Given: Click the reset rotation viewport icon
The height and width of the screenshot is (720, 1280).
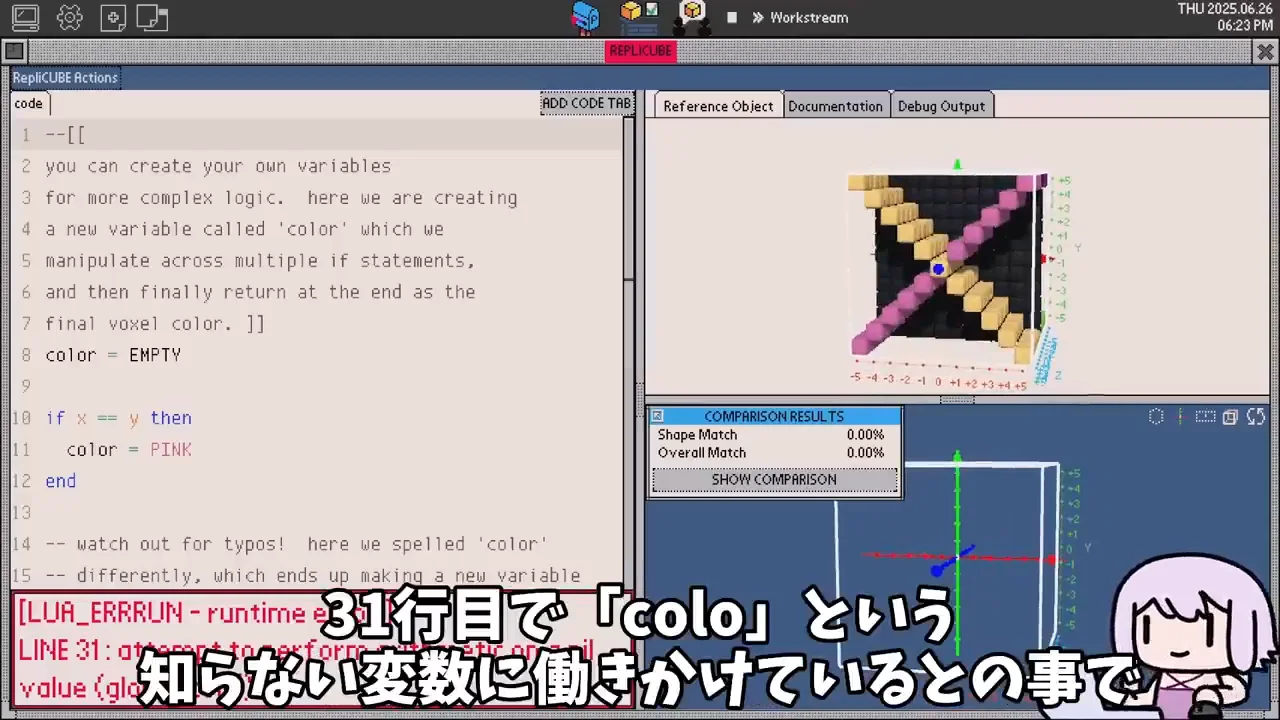Looking at the screenshot, I should [1256, 417].
